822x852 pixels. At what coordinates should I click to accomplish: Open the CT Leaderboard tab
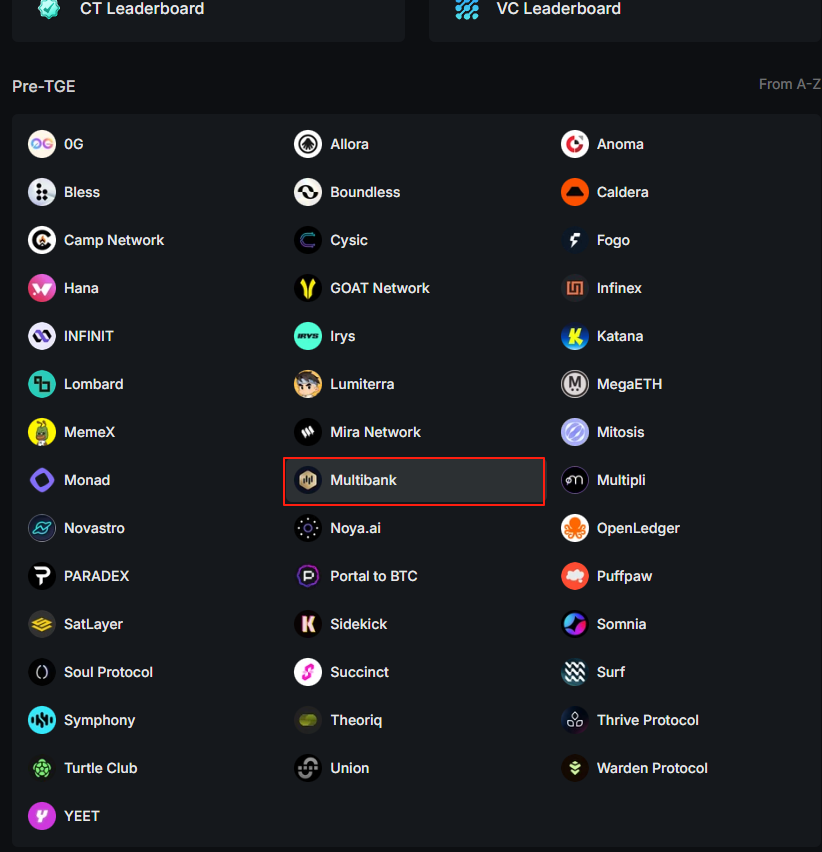(x=208, y=14)
